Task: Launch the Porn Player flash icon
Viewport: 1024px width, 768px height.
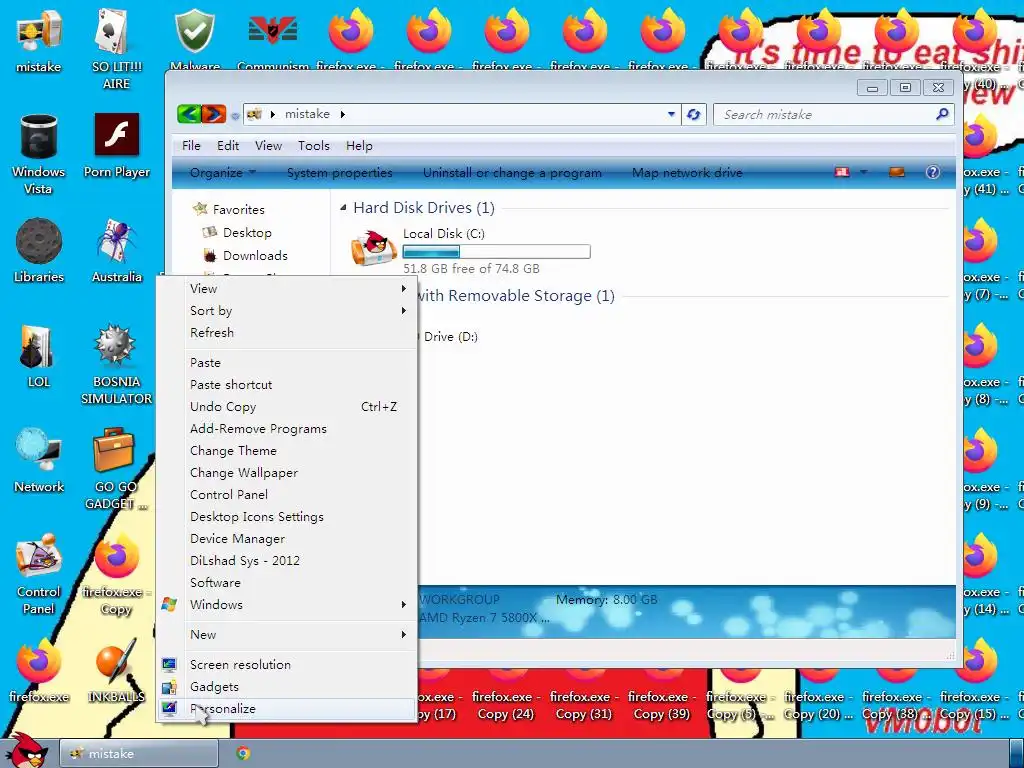Action: click(x=116, y=145)
